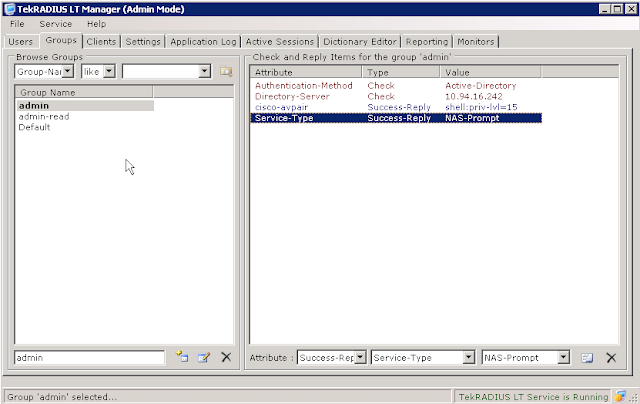Click the Type column header
Screen dimensions: 640x404
[x=401, y=72]
